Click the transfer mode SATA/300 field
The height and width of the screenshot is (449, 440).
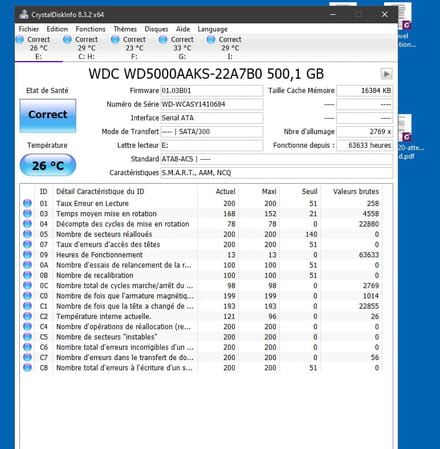[212, 132]
